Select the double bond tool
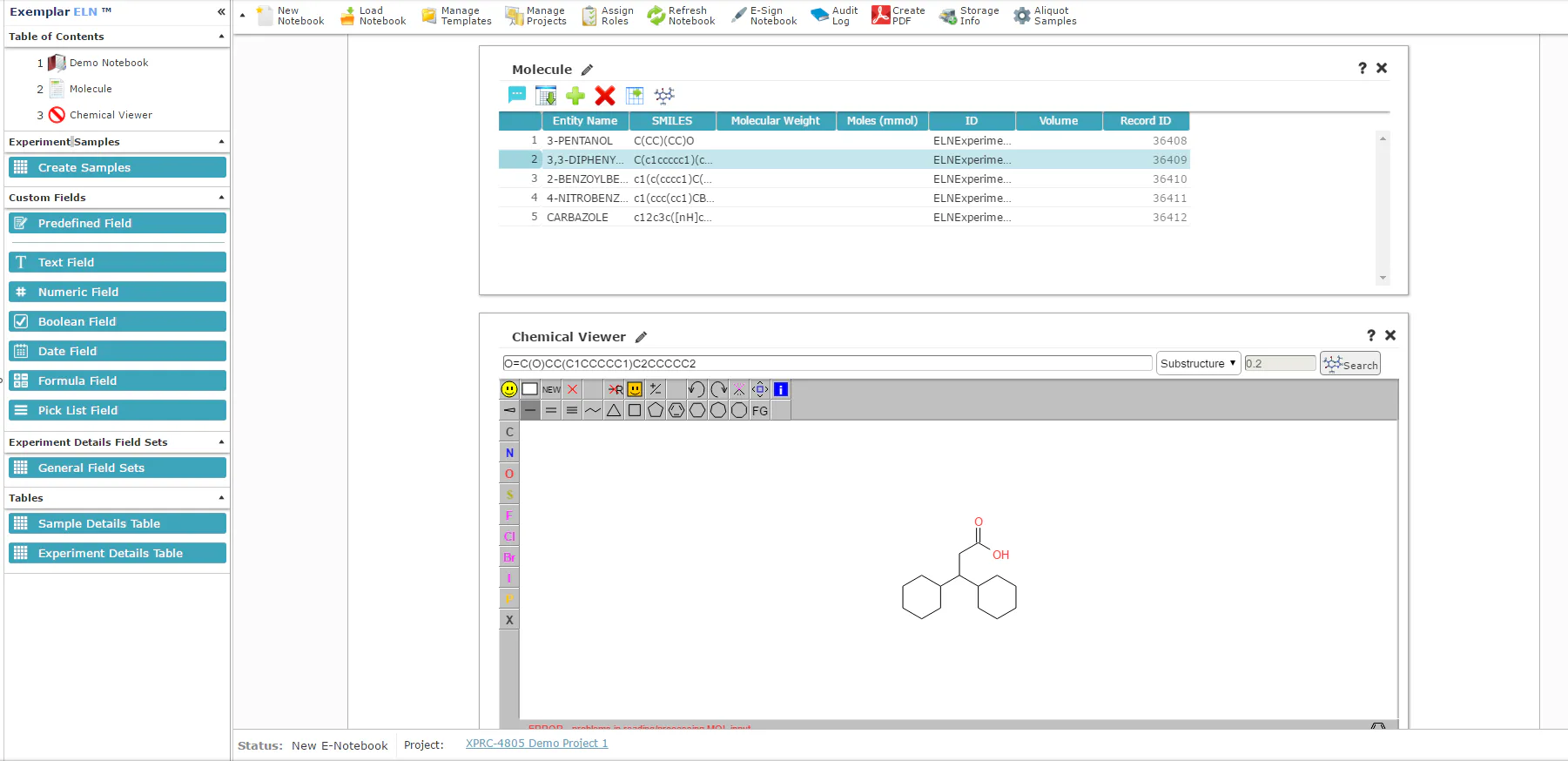 pyautogui.click(x=551, y=410)
